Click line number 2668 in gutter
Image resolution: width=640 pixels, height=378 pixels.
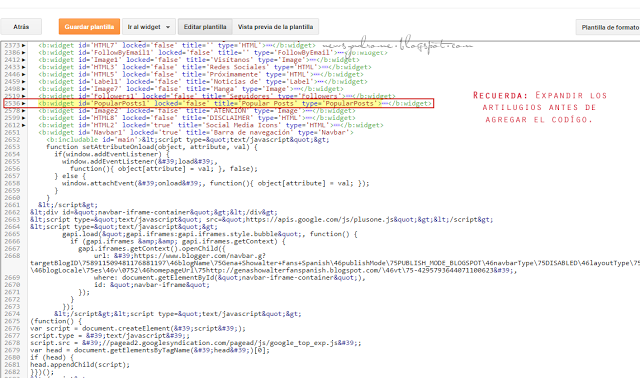pos(12,256)
